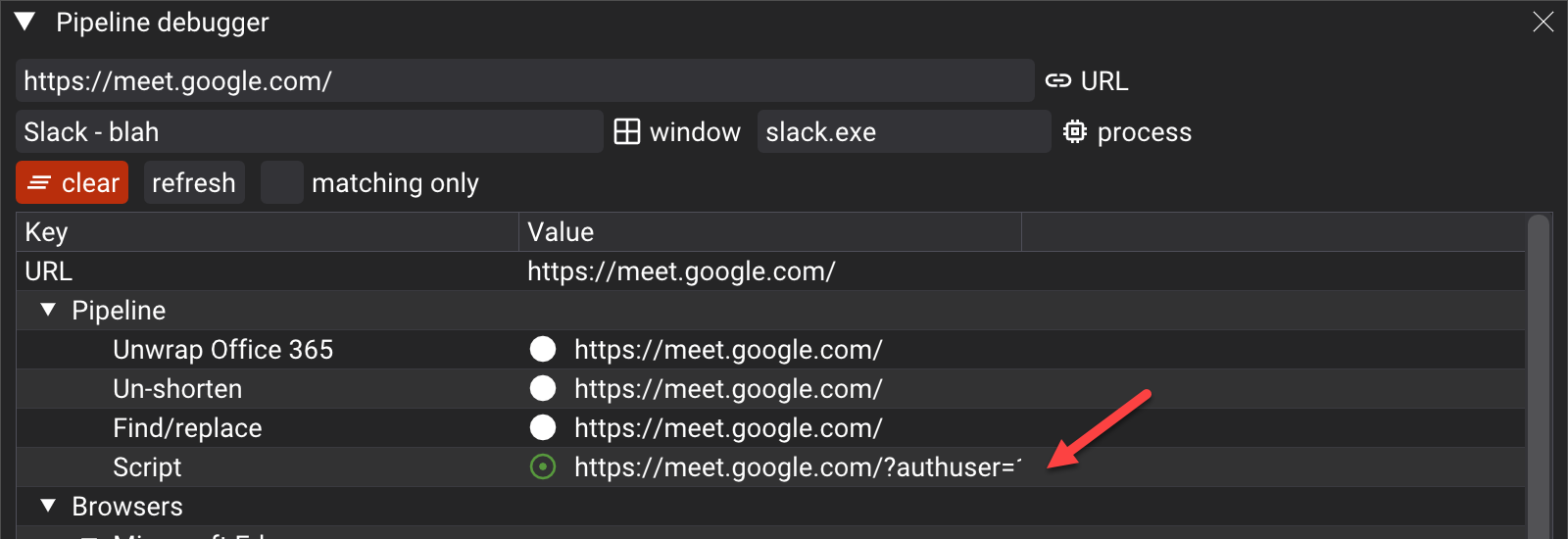Click the URL link icon
This screenshot has height=539, width=1568.
tap(1057, 81)
